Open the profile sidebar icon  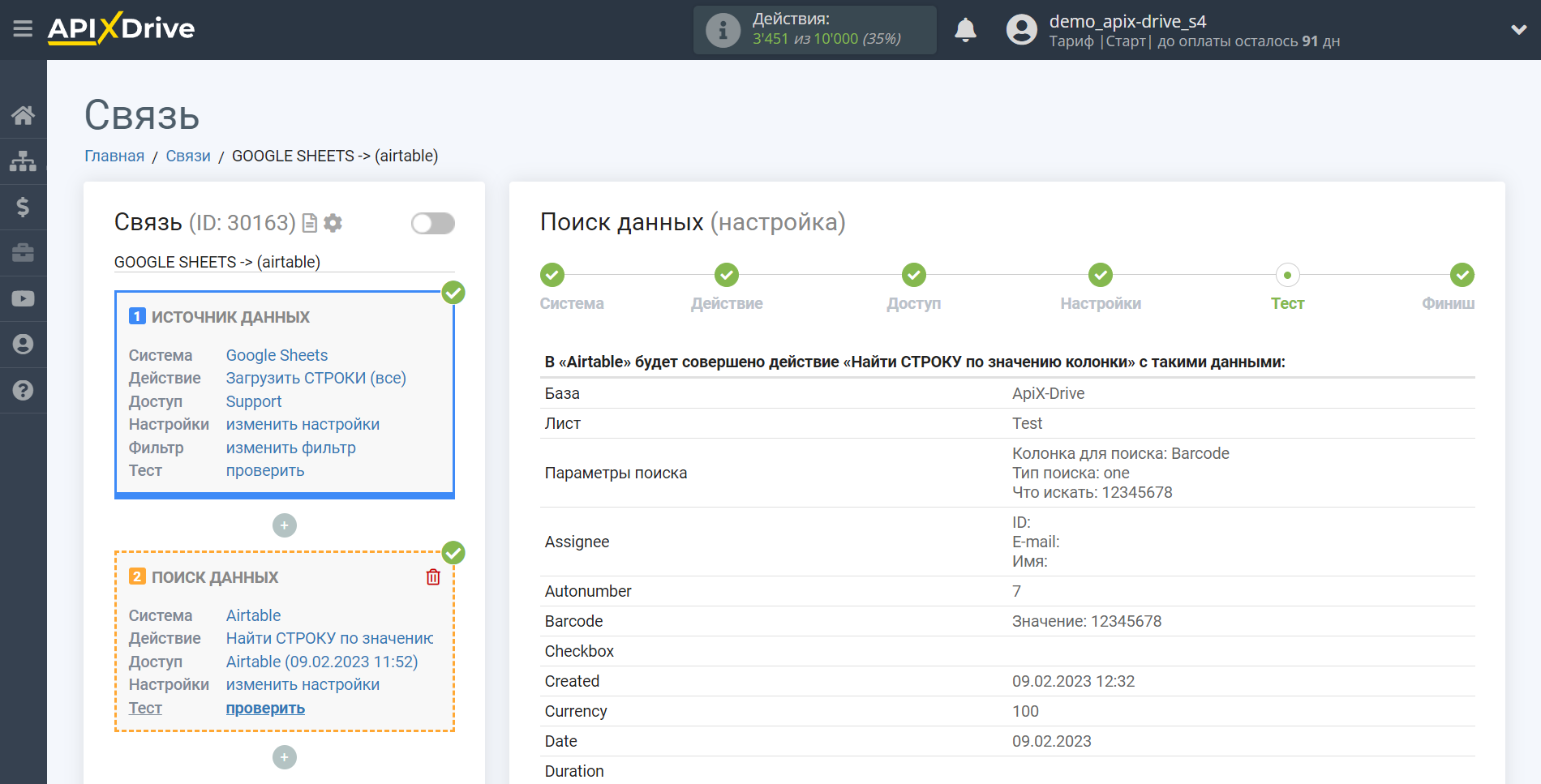pyautogui.click(x=23, y=345)
